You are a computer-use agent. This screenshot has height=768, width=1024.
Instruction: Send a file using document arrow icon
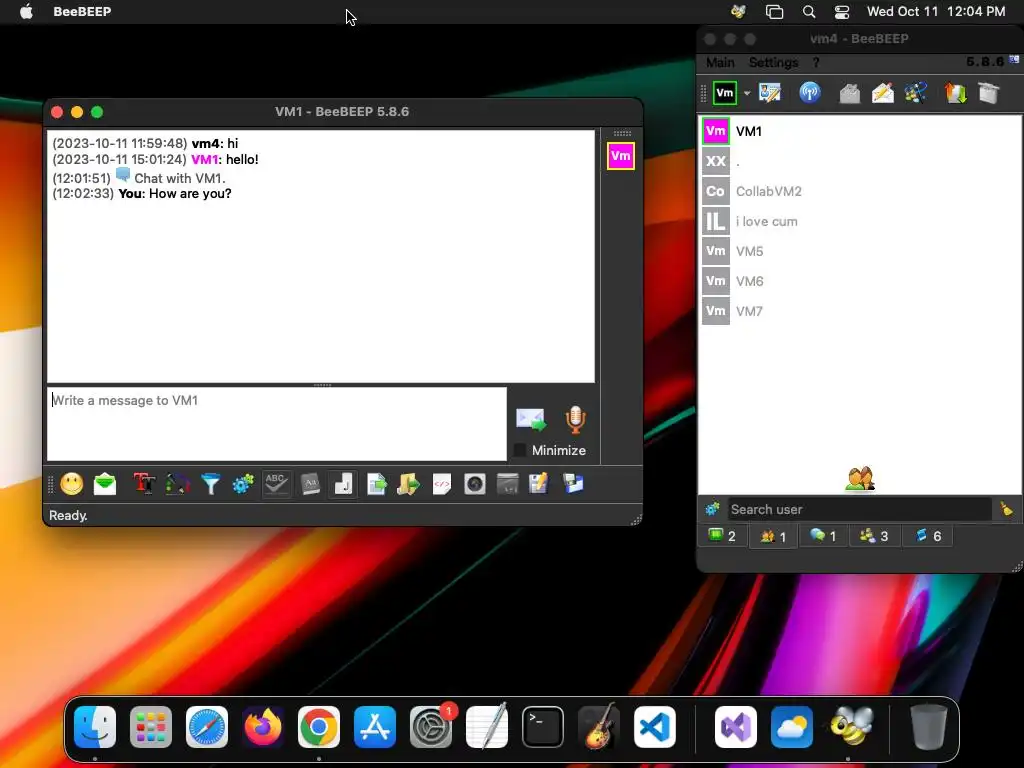(377, 484)
